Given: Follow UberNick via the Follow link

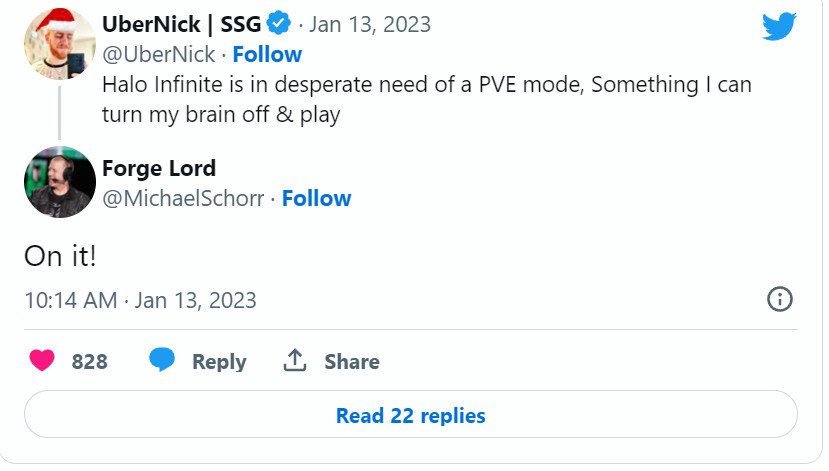Looking at the screenshot, I should click(267, 54).
